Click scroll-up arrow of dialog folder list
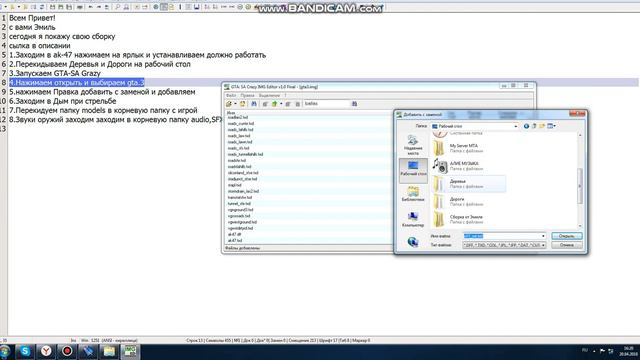 coord(580,135)
